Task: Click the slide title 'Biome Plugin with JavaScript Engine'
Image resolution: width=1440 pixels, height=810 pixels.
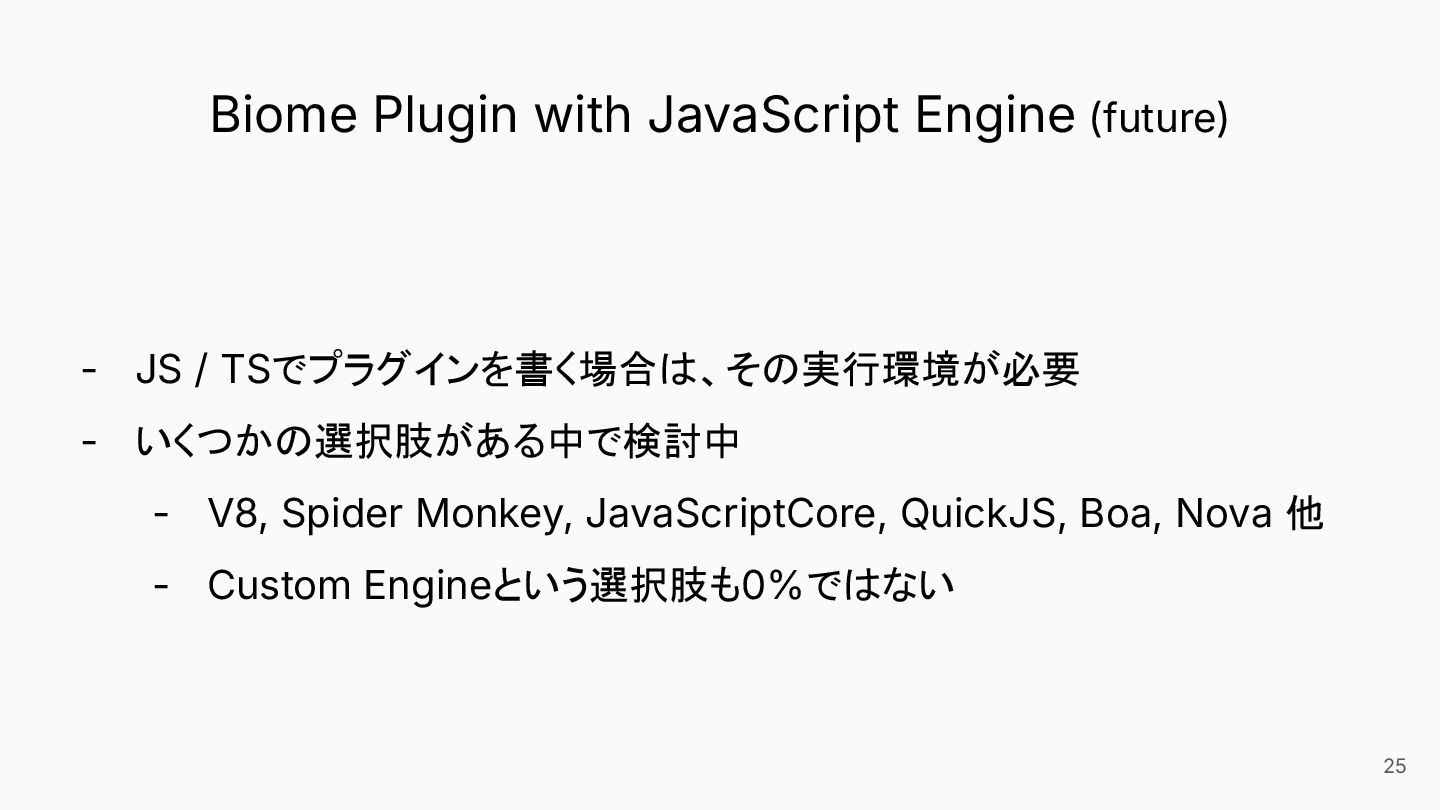Action: click(642, 115)
